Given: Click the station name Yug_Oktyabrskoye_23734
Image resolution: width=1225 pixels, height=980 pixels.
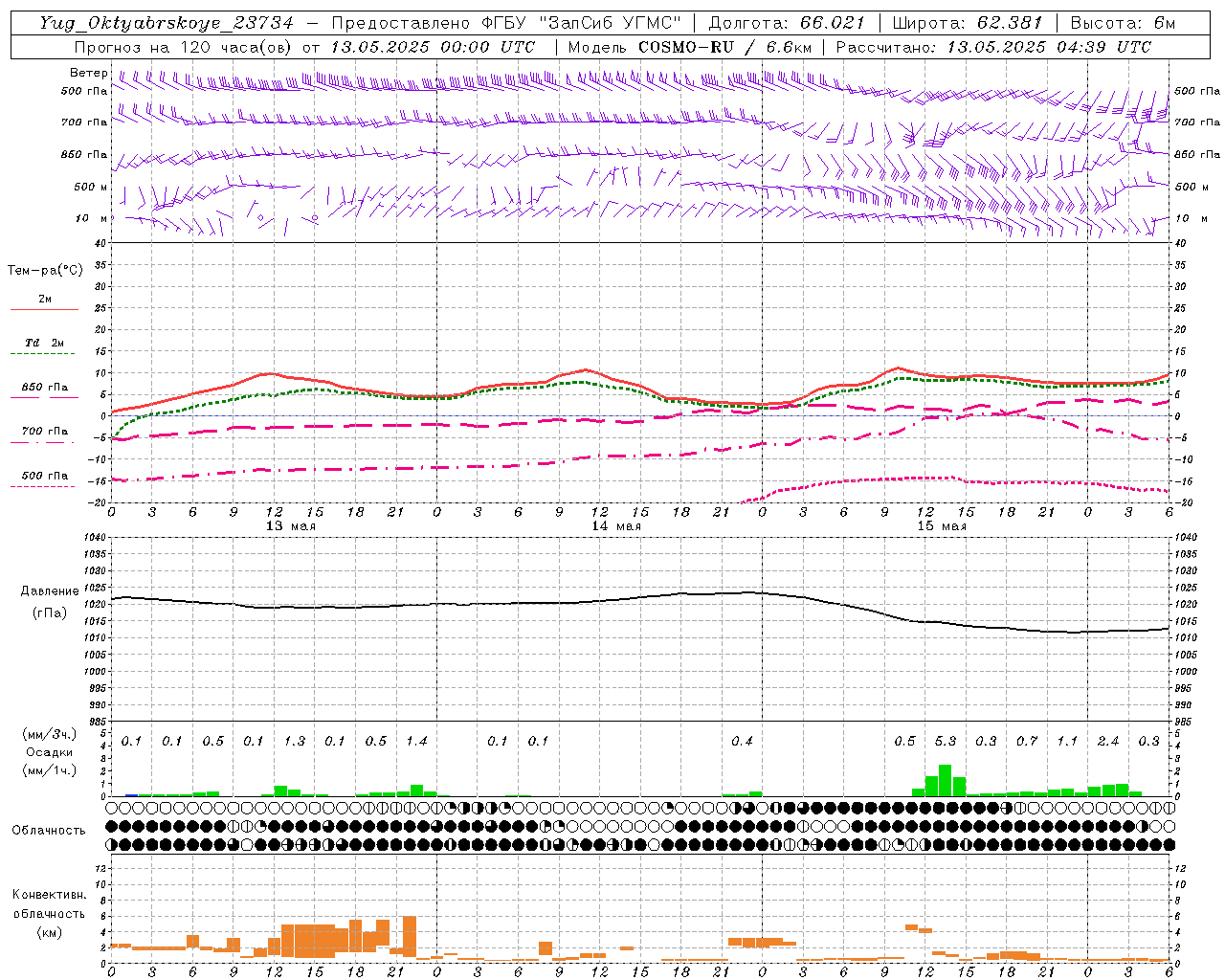Looking at the screenshot, I should 167,23.
